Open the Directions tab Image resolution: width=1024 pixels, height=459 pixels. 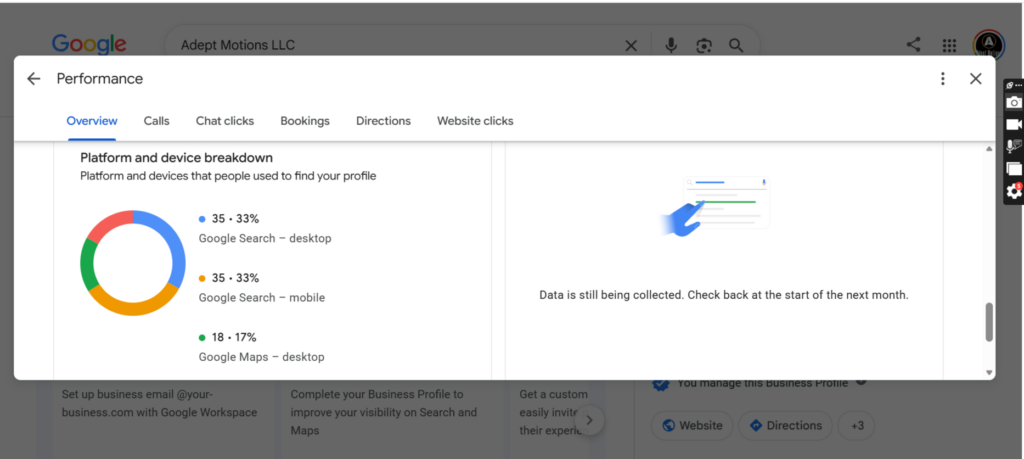(x=383, y=121)
